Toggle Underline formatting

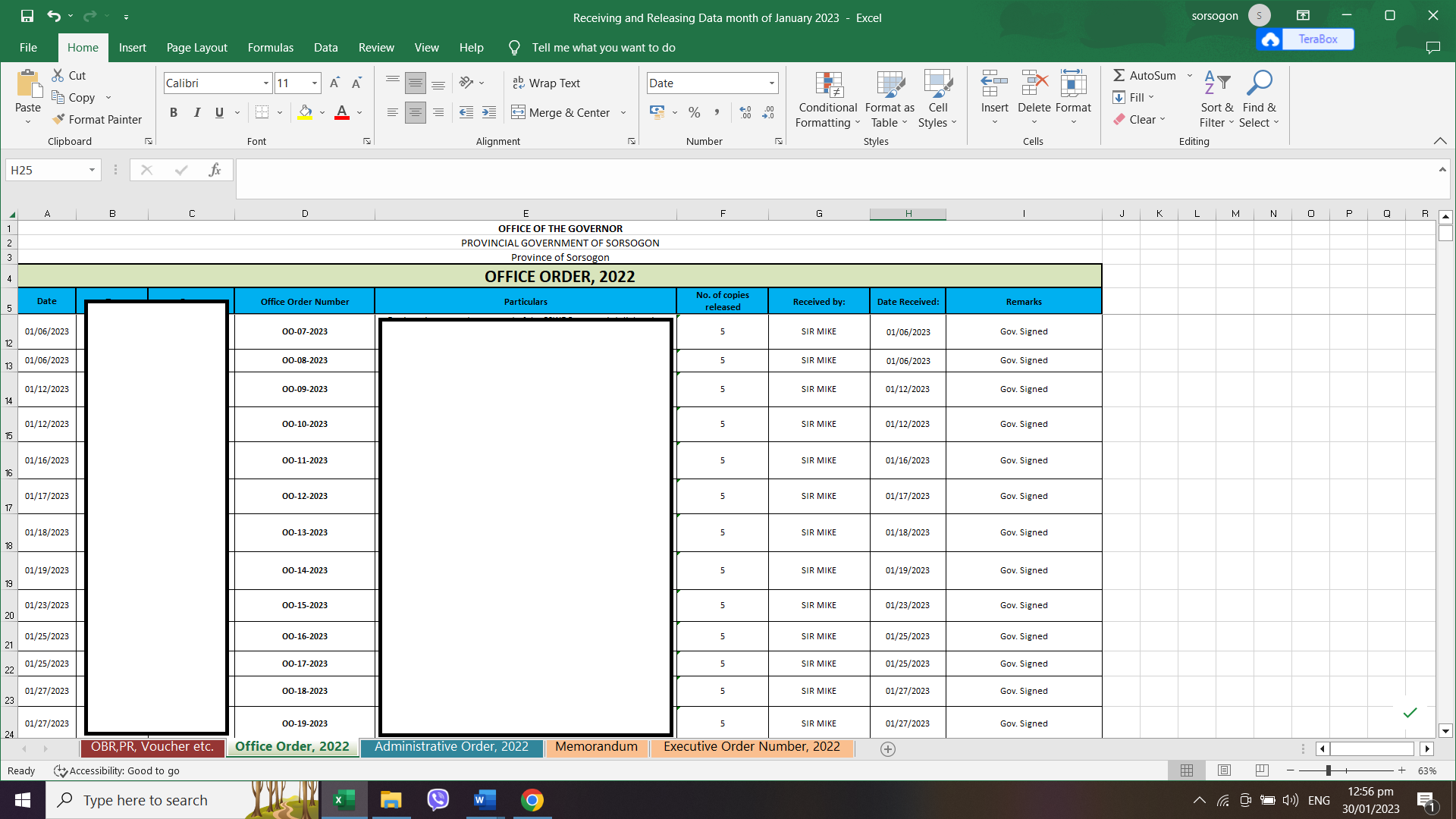[x=219, y=112]
